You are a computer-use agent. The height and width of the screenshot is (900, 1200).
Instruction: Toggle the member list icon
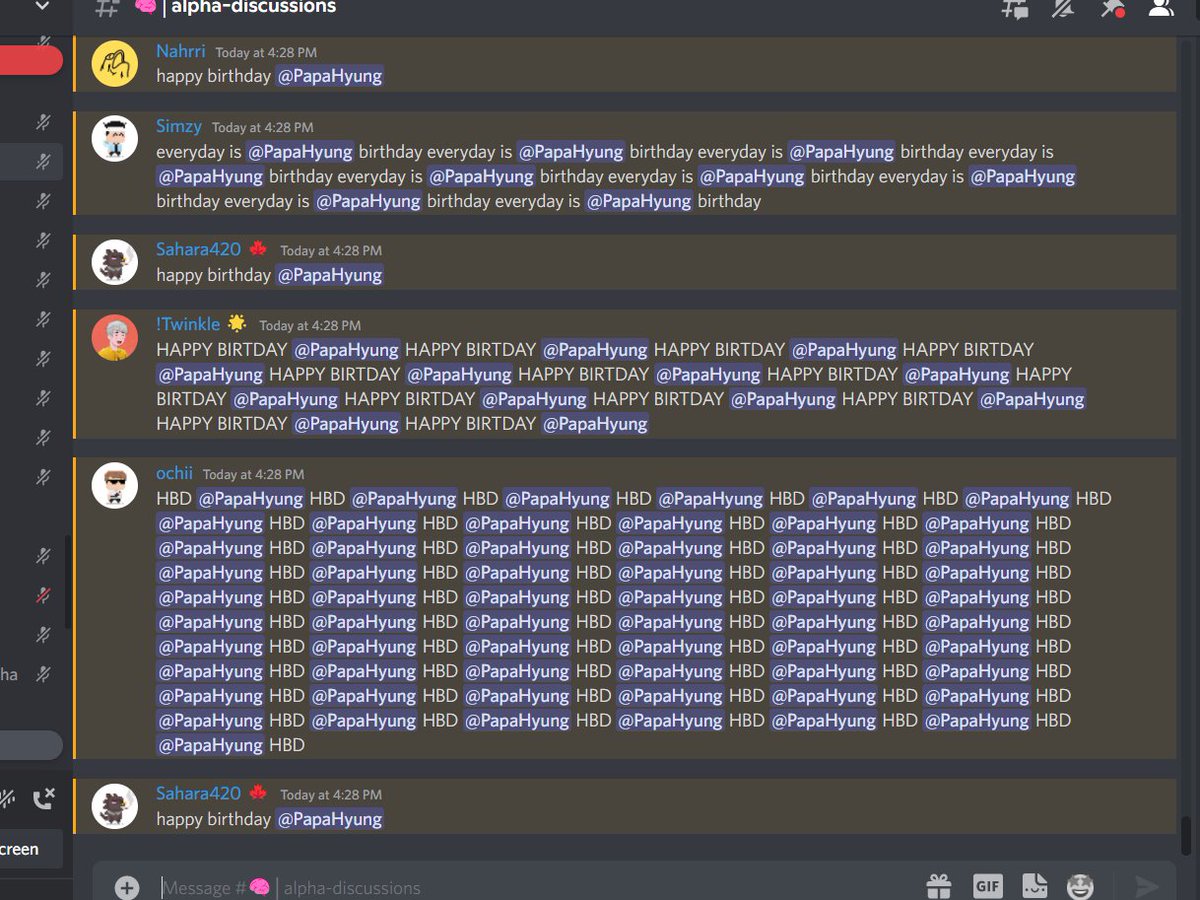coord(1160,8)
